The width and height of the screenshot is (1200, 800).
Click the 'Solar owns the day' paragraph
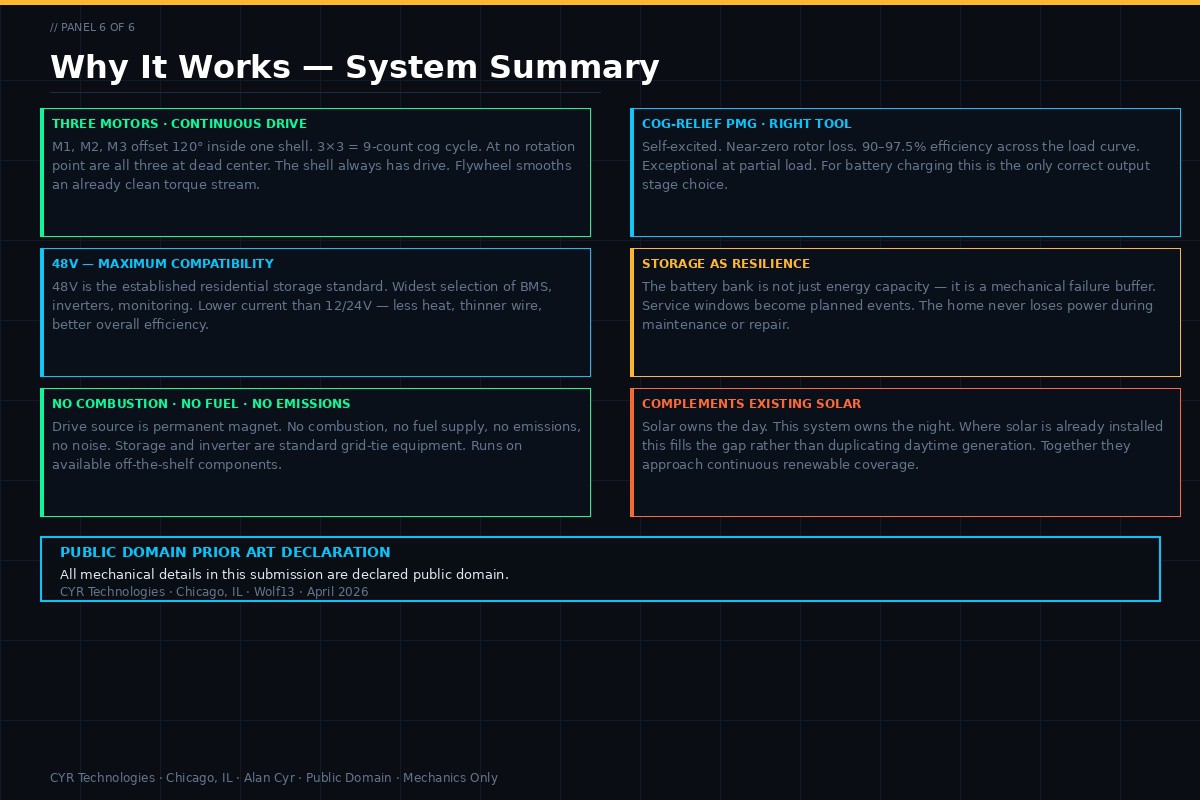tap(902, 446)
